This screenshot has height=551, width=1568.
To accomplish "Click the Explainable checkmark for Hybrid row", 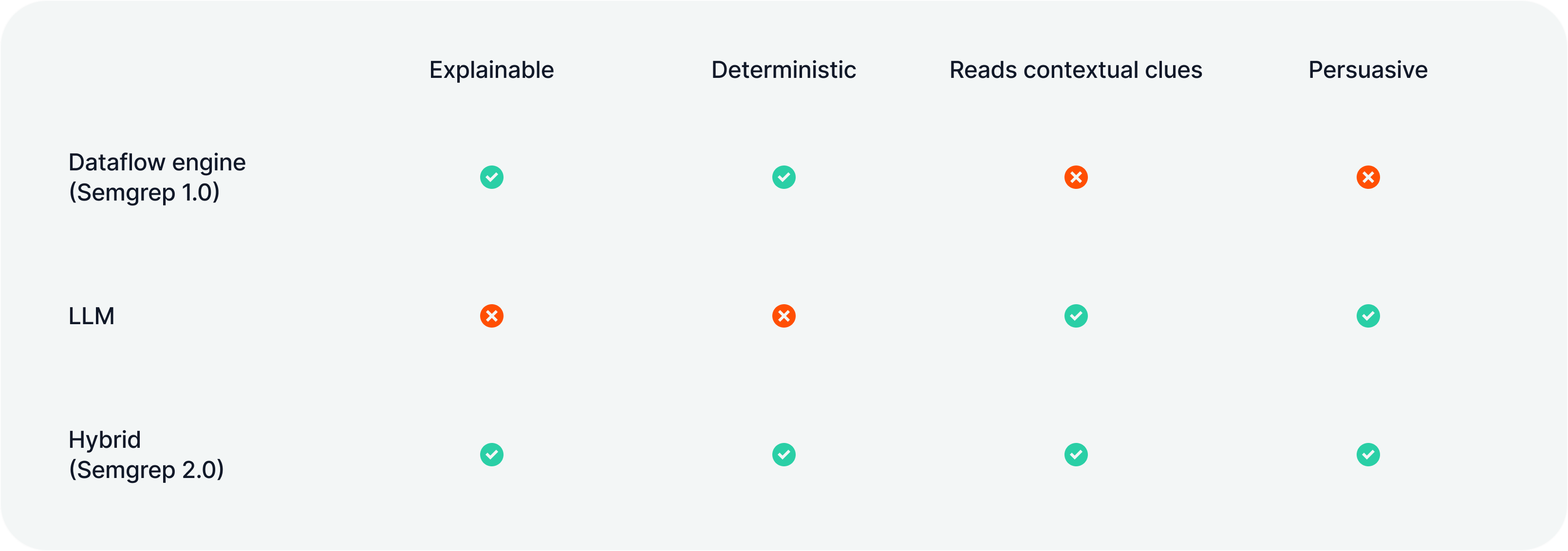I will [491, 454].
